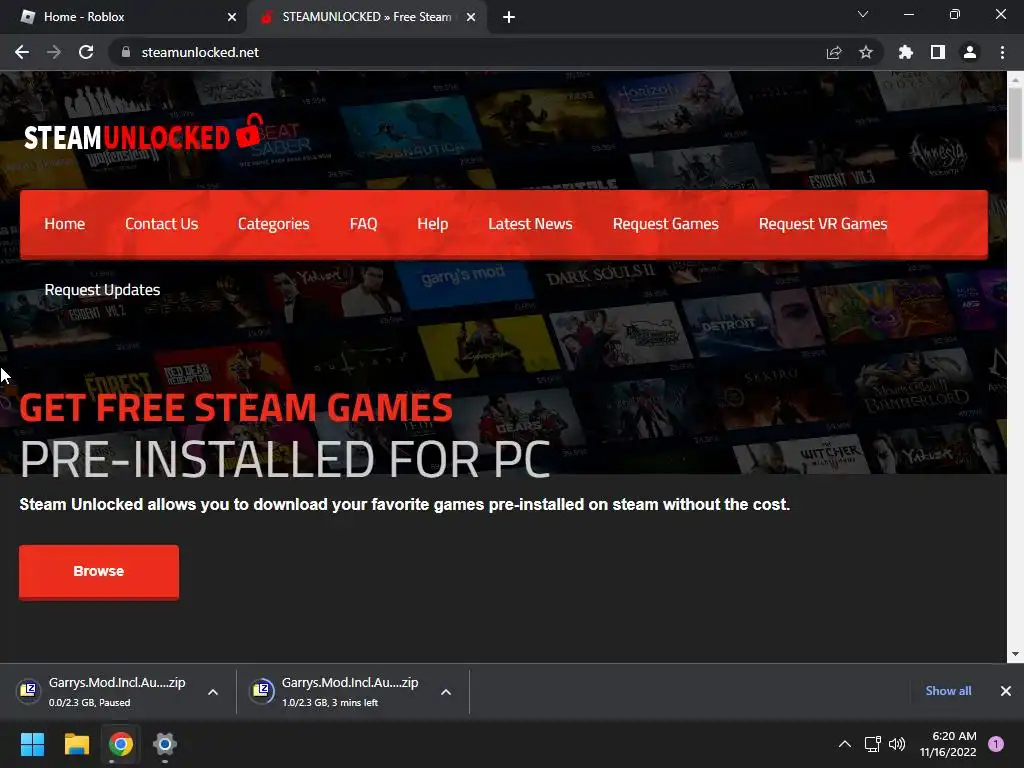Close the Home - Roblox tab
Screen dimensions: 1024x768
click(x=232, y=17)
